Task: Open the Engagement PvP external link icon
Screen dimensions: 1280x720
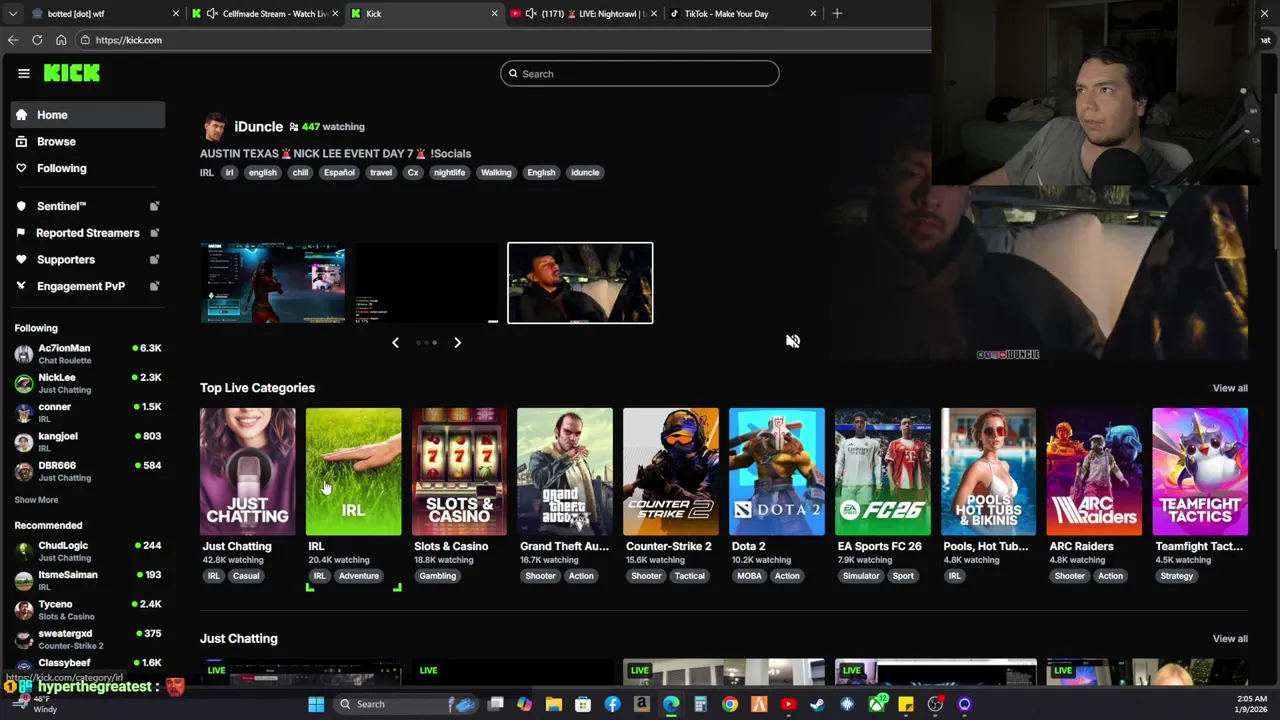Action: [154, 286]
